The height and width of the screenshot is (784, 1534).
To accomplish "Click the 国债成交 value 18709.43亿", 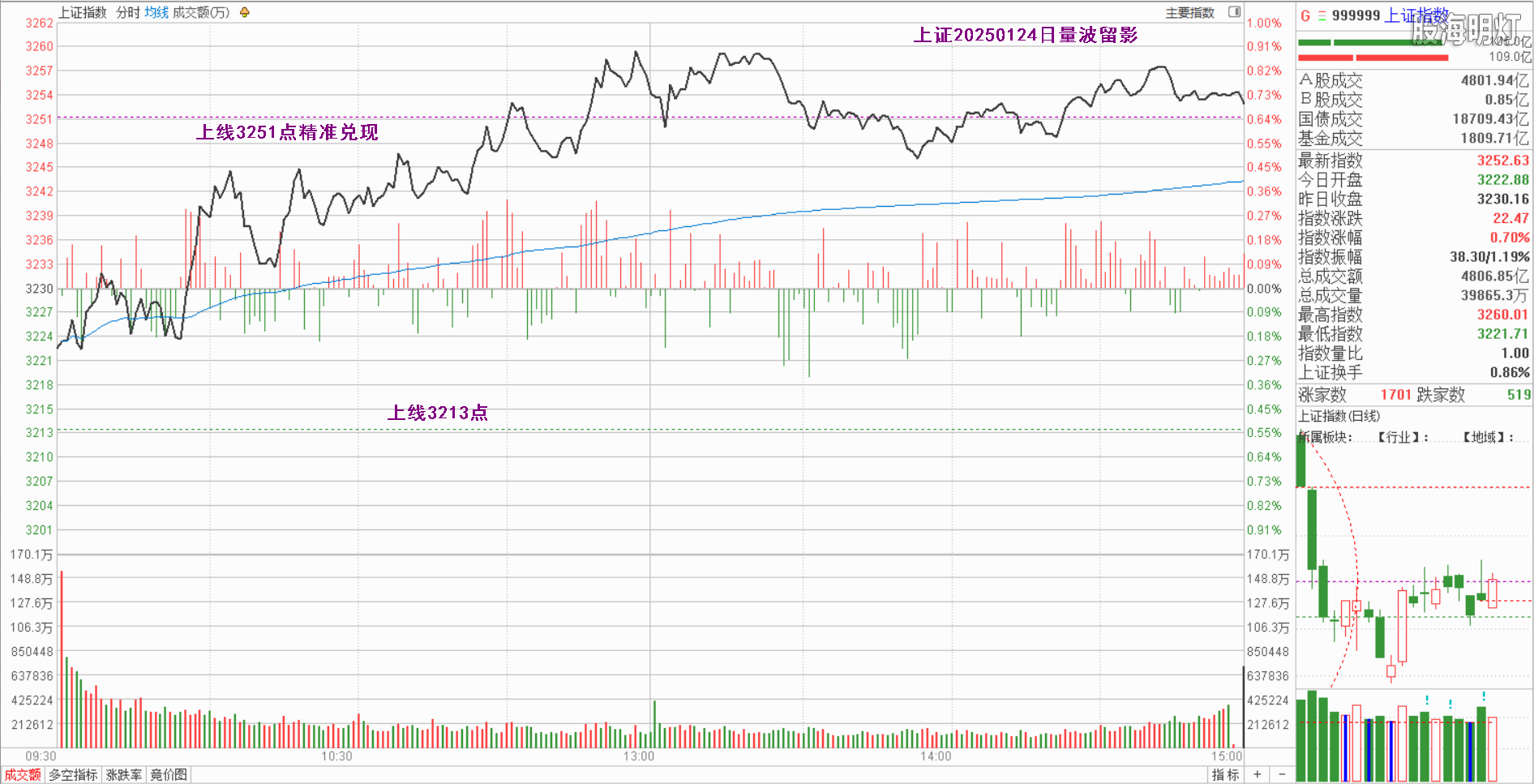I will 1491,119.
